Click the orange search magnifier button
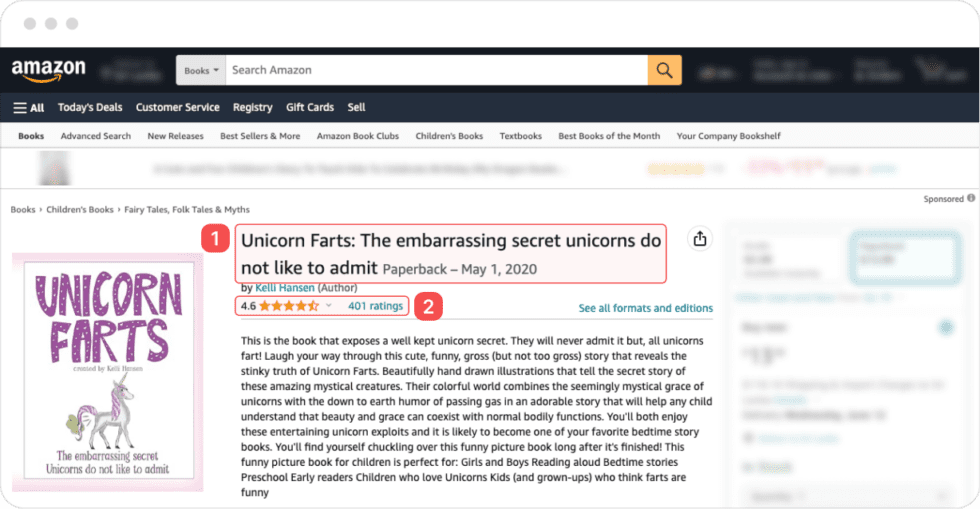Image resolution: width=980 pixels, height=509 pixels. click(x=664, y=70)
